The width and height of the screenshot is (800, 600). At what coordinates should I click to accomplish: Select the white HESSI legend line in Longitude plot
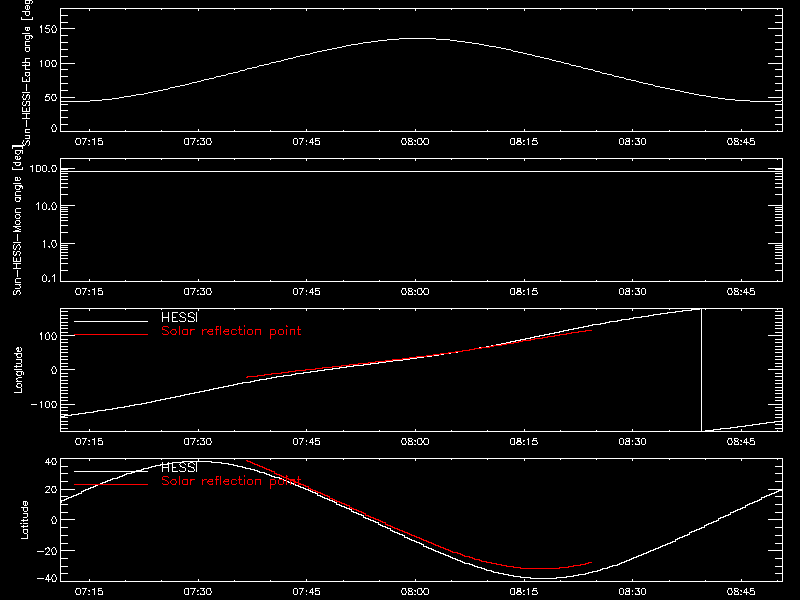pyautogui.click(x=111, y=321)
